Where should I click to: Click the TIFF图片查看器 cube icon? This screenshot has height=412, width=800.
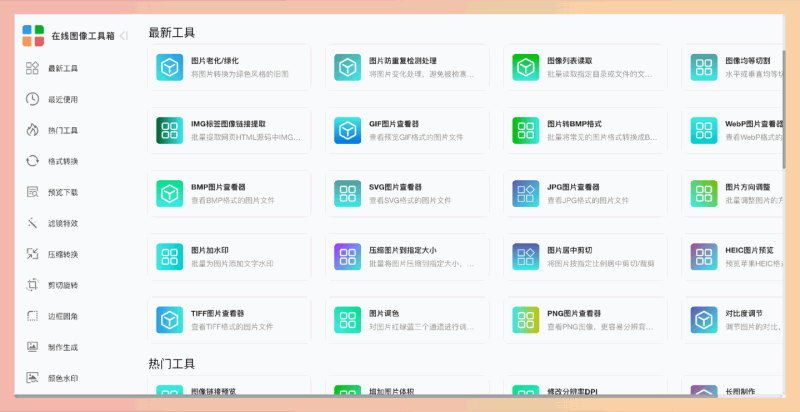click(x=169, y=320)
